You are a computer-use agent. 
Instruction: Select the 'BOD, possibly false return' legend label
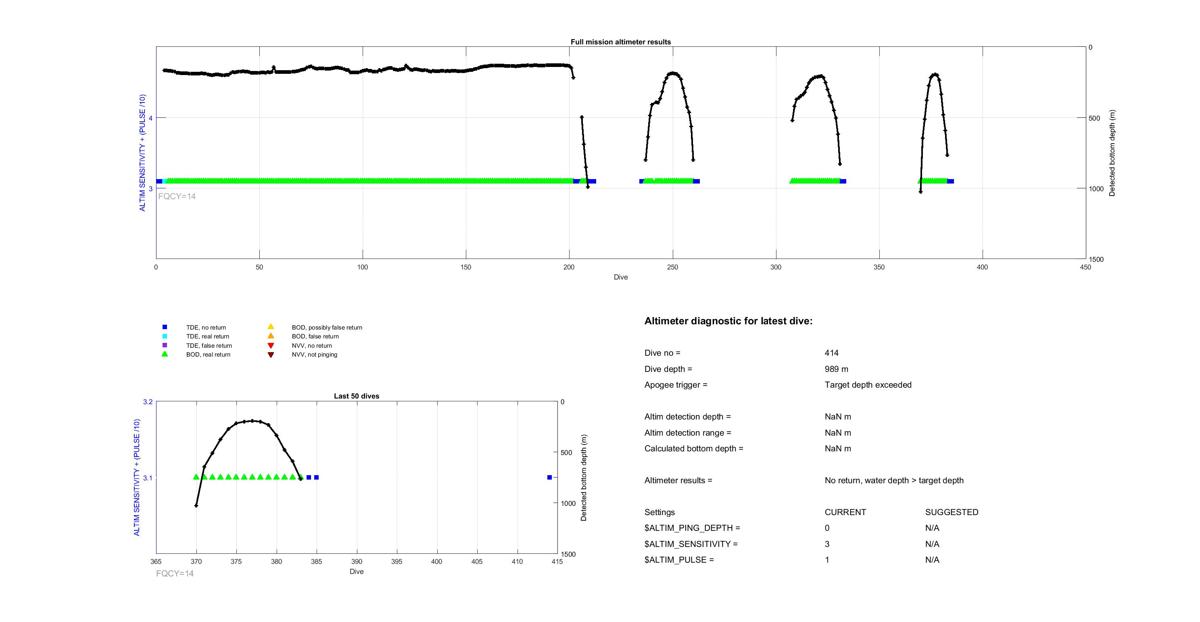click(327, 327)
